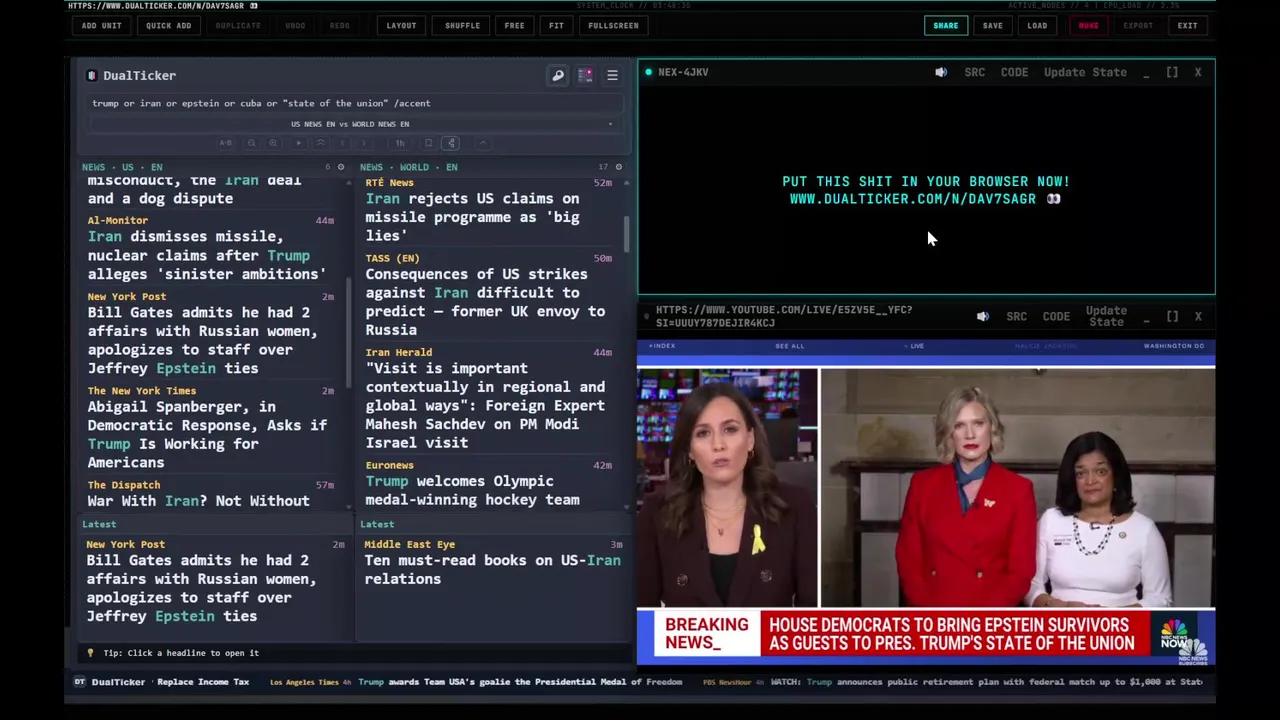Click the EXIT button

[x=1187, y=25]
